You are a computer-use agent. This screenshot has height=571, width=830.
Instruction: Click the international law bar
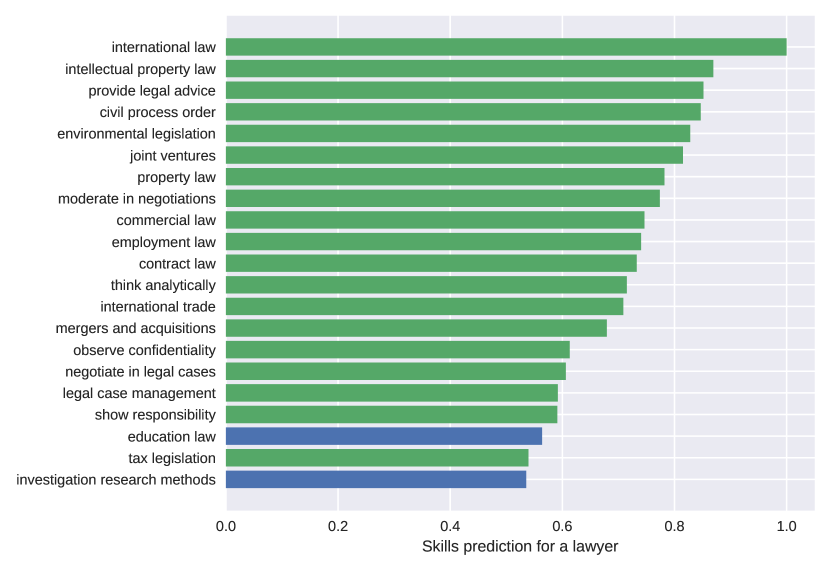click(x=506, y=47)
